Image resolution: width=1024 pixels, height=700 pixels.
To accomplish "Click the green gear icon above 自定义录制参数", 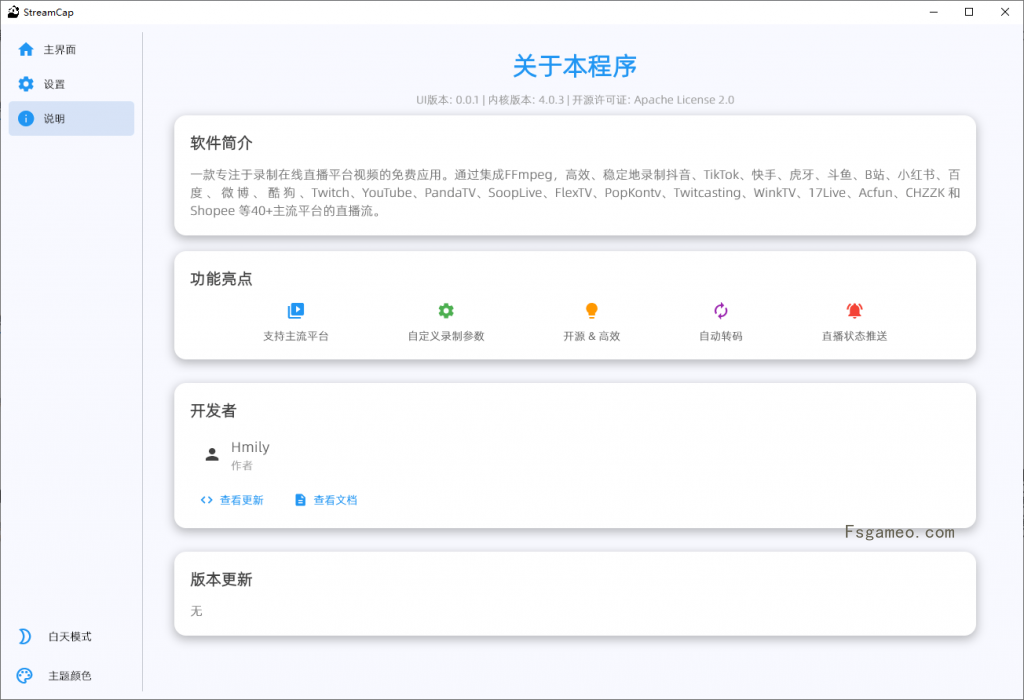I will coord(446,311).
